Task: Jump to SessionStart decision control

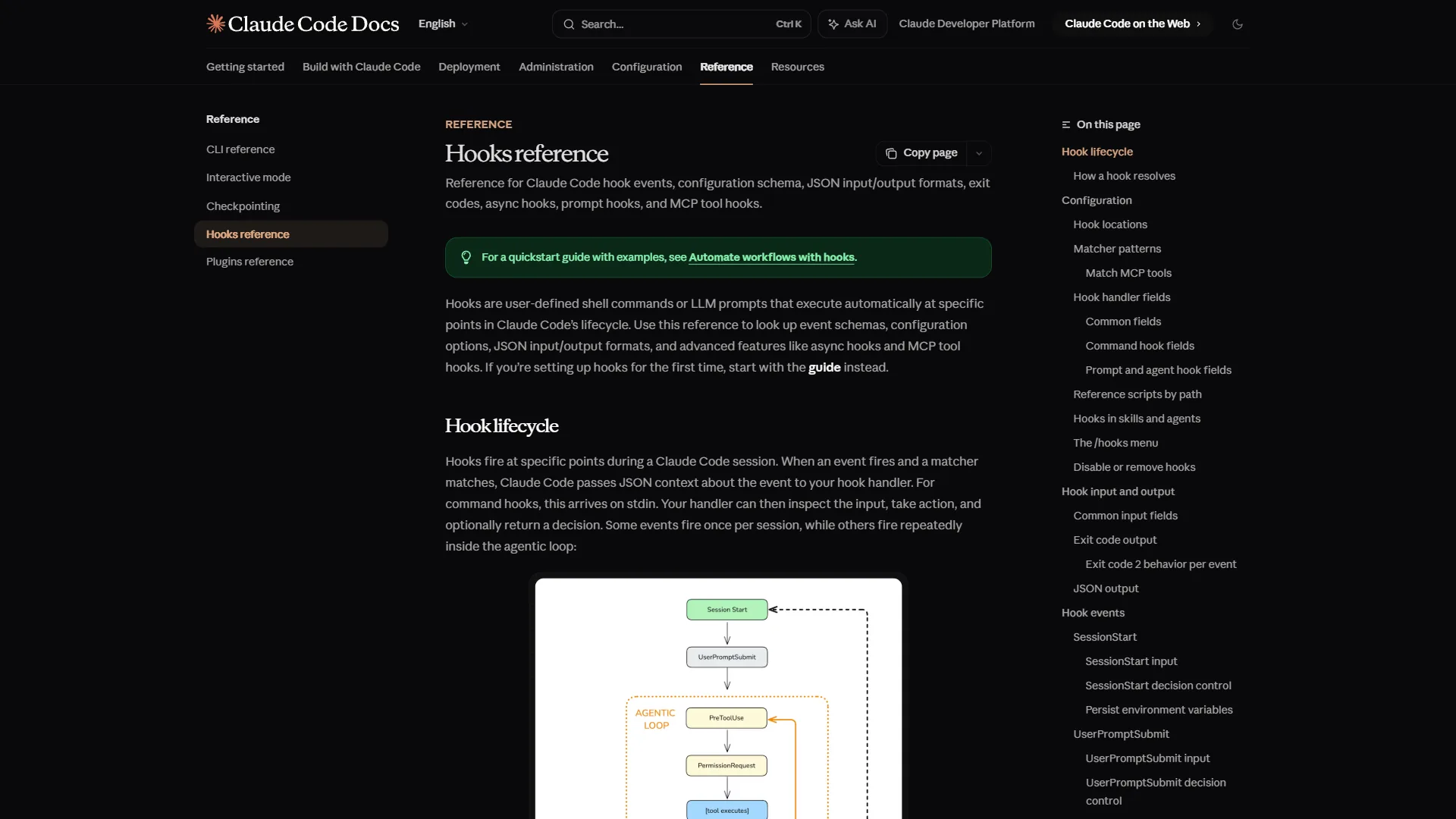Action: (1158, 686)
